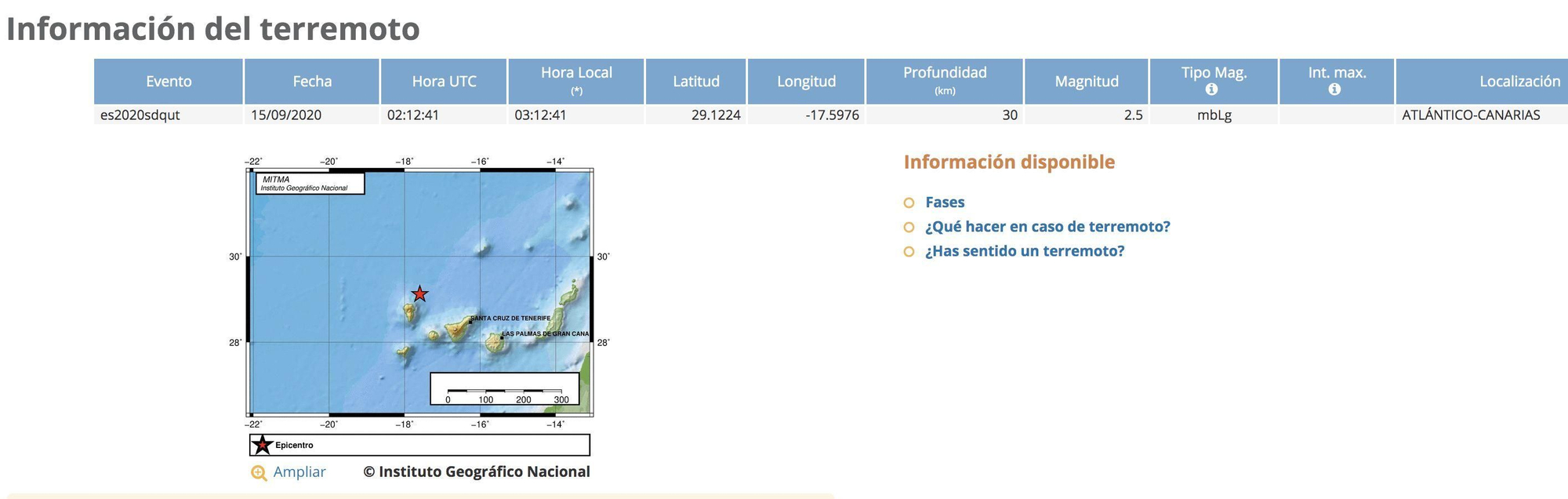This screenshot has height=499, width=1568.
Task: Click the MITMA Instituto Geográfico Nacional map box
Action: click(310, 184)
